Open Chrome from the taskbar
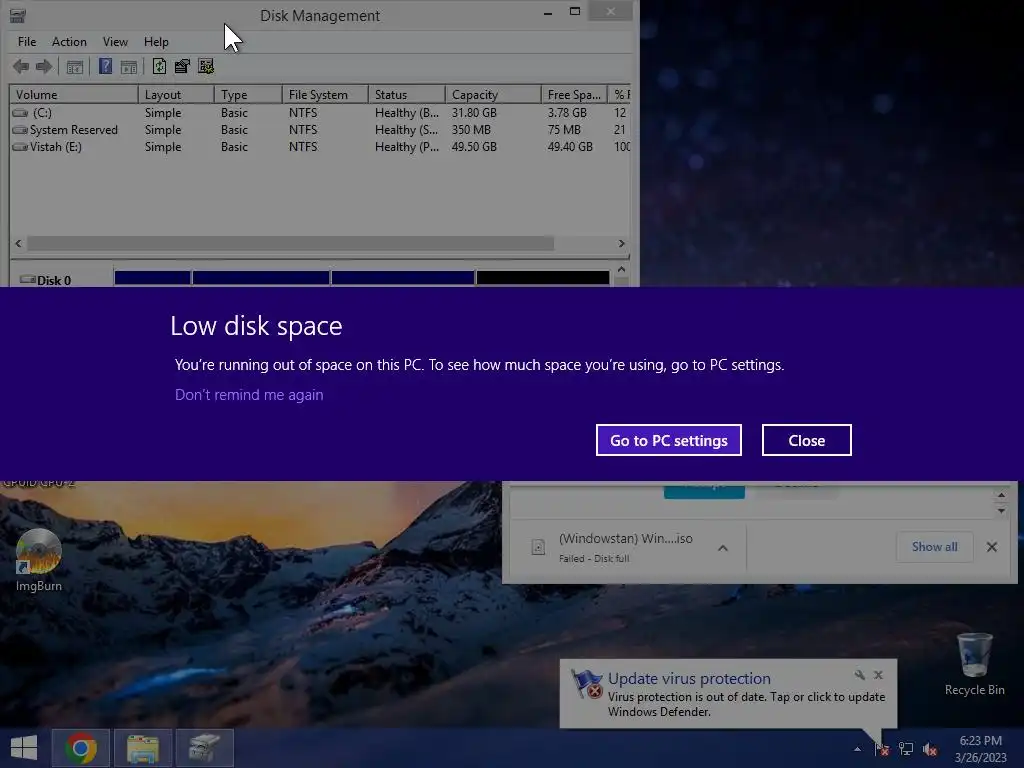 pos(81,748)
